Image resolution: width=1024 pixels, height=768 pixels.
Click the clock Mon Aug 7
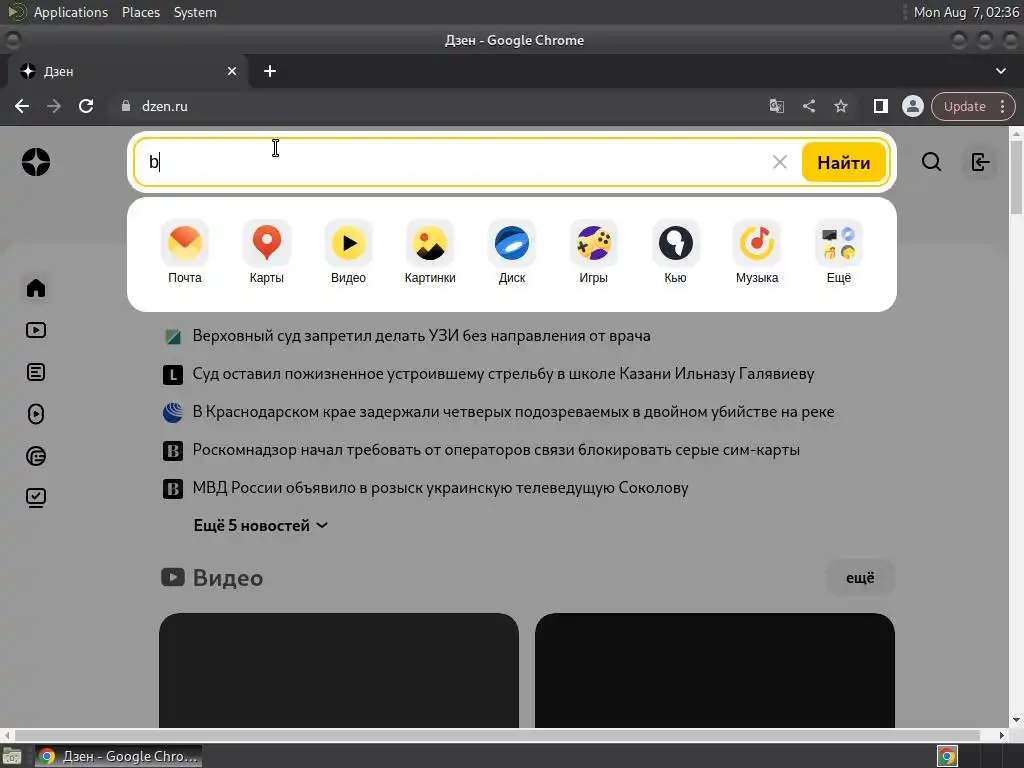(x=966, y=12)
